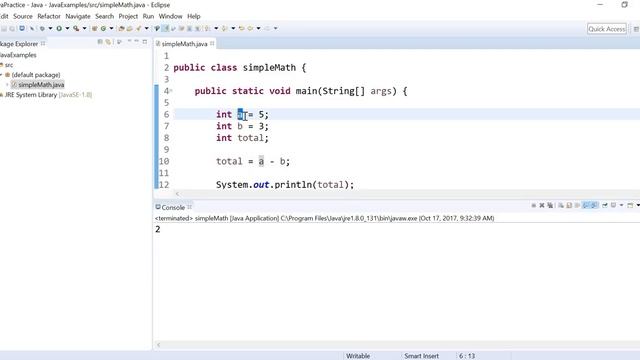Click the Quick Access field

point(607,29)
